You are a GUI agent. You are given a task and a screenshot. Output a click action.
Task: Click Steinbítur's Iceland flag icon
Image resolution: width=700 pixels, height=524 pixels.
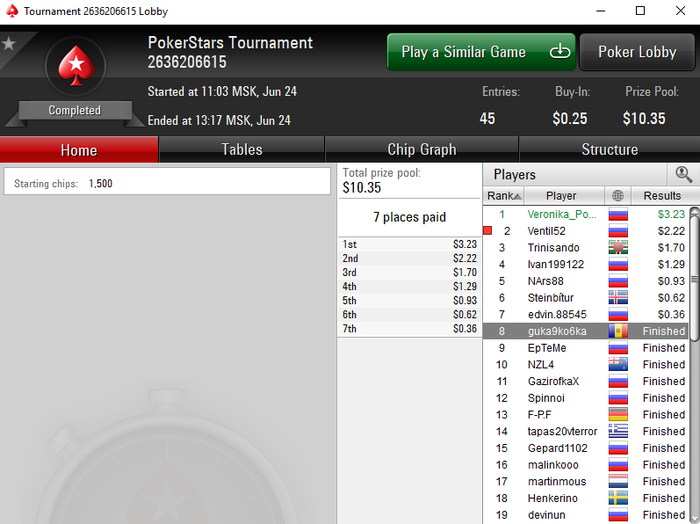pyautogui.click(x=618, y=298)
